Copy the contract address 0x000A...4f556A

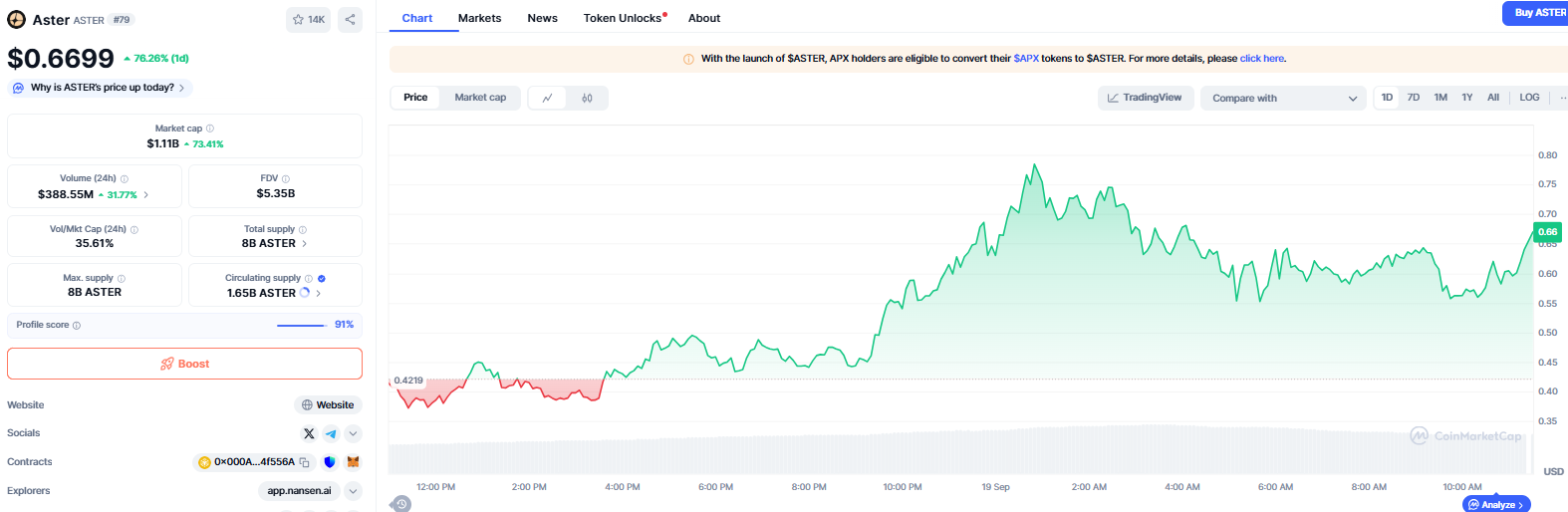coord(305,462)
